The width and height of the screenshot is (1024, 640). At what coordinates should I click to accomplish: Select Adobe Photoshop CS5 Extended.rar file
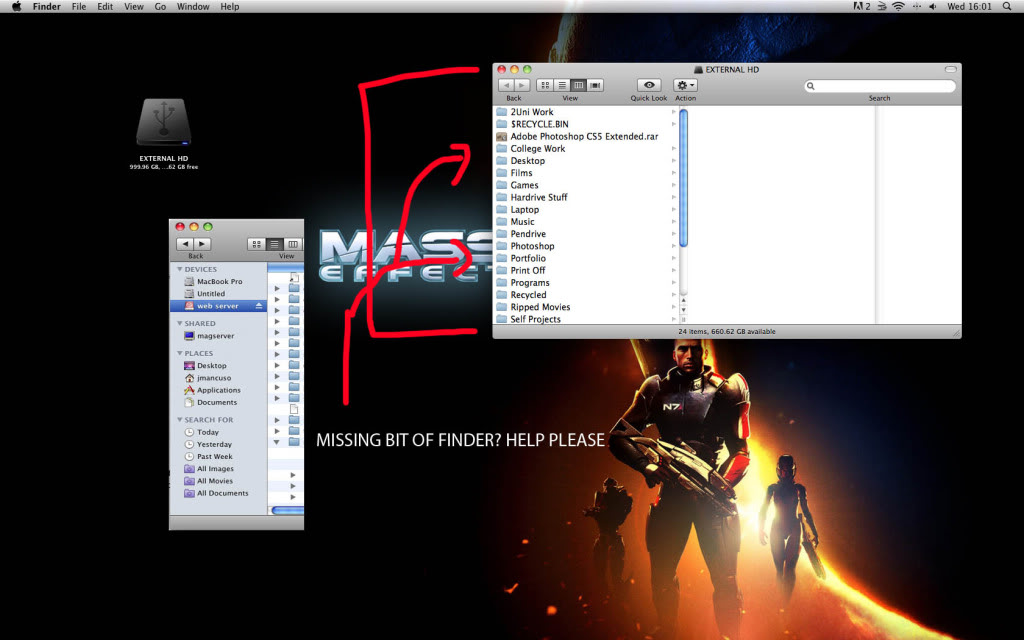[586, 136]
